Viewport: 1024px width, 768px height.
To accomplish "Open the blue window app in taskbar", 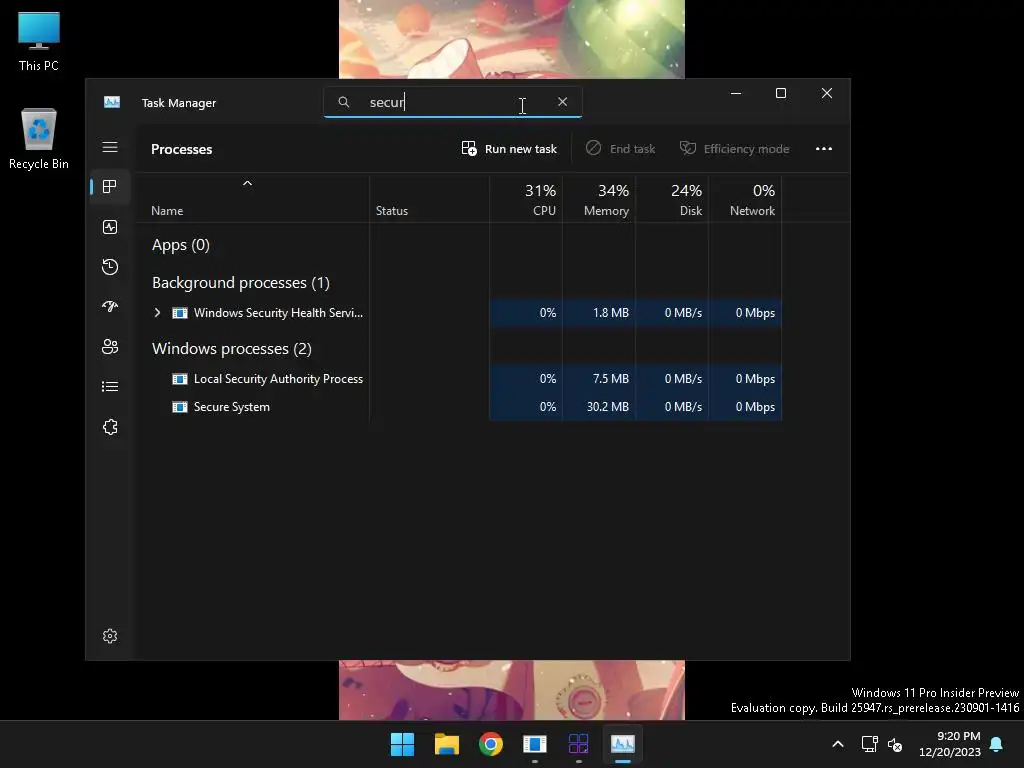I will coord(534,744).
